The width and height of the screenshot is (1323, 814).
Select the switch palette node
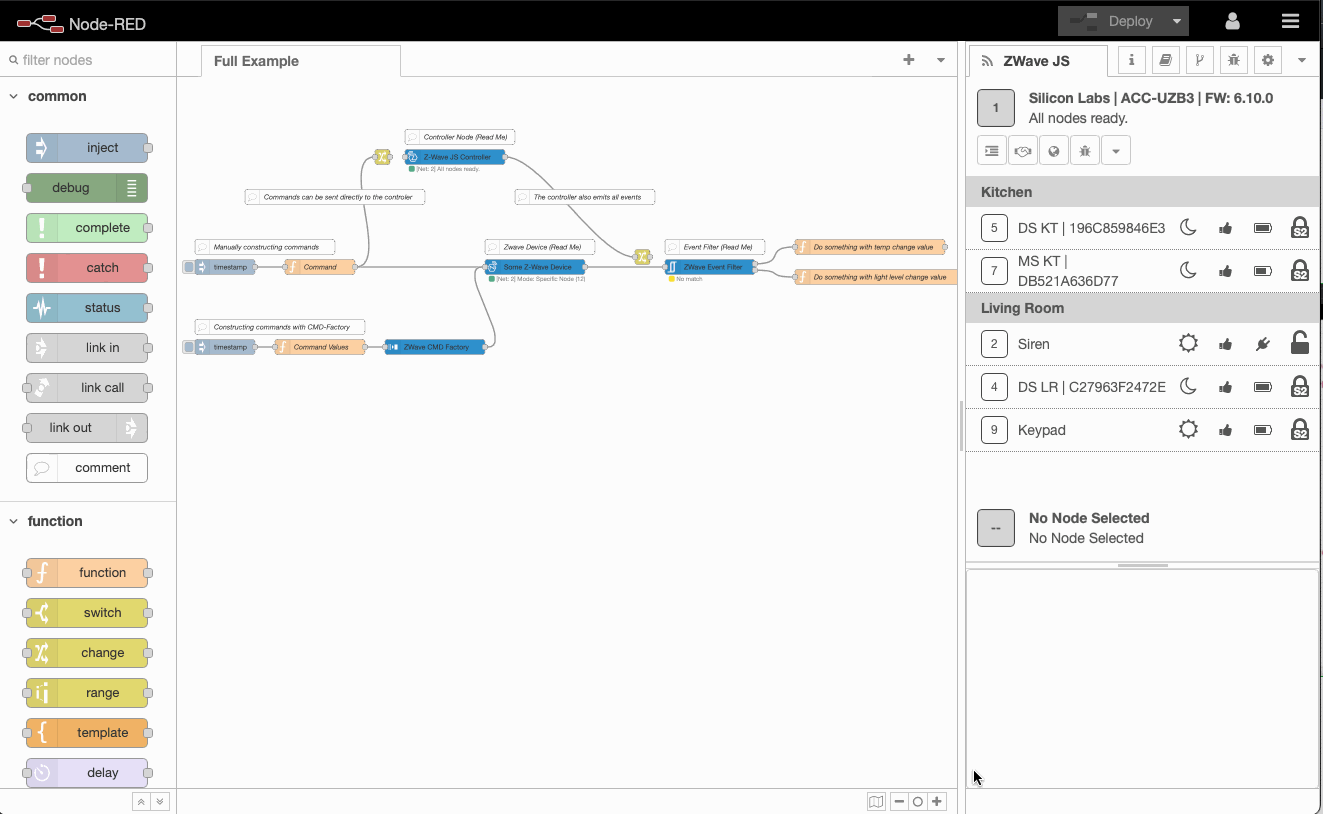87,613
